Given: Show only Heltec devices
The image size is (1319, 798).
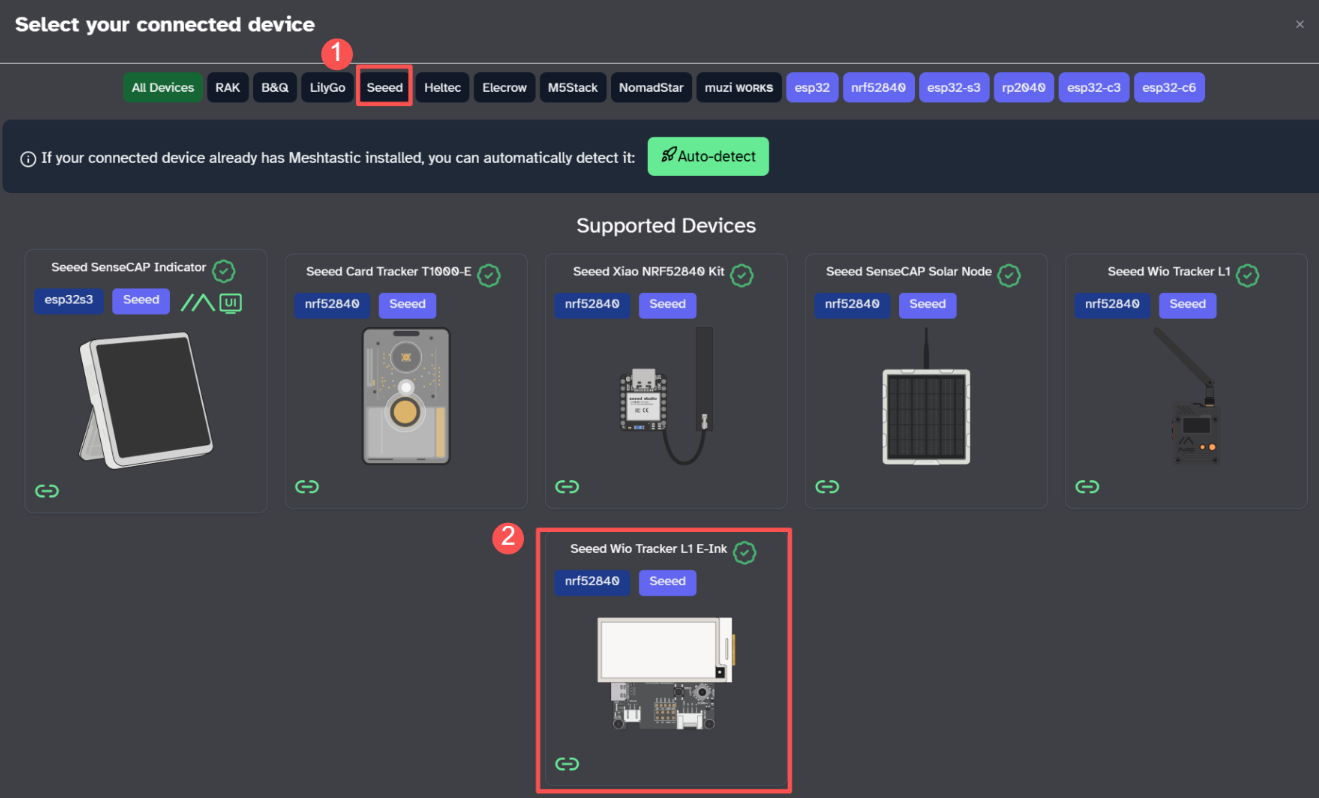Looking at the screenshot, I should [x=442, y=88].
